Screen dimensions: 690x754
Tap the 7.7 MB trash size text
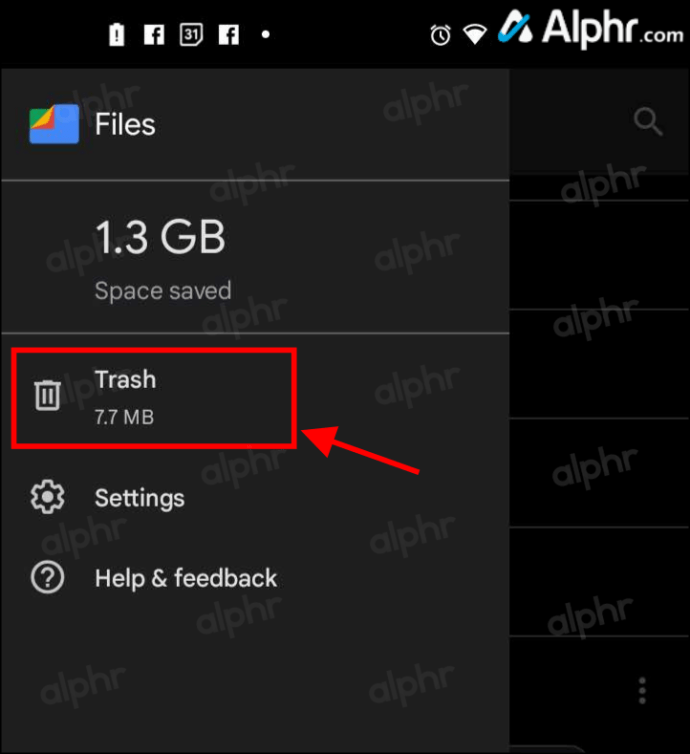coord(124,417)
